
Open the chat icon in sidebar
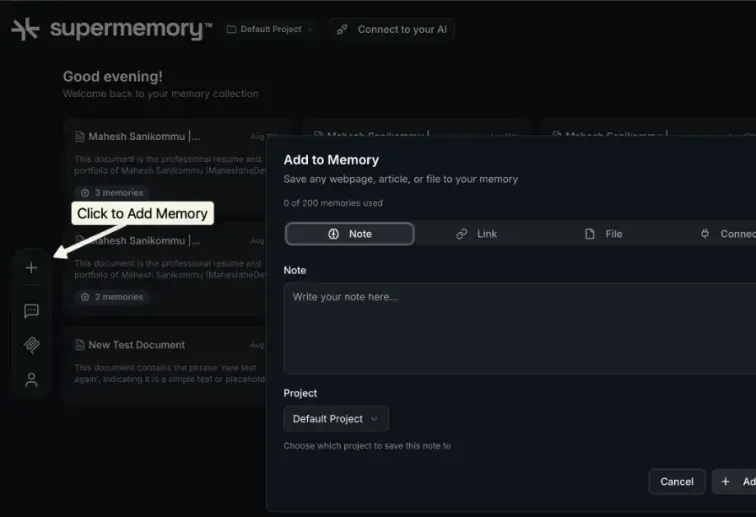coord(31,311)
